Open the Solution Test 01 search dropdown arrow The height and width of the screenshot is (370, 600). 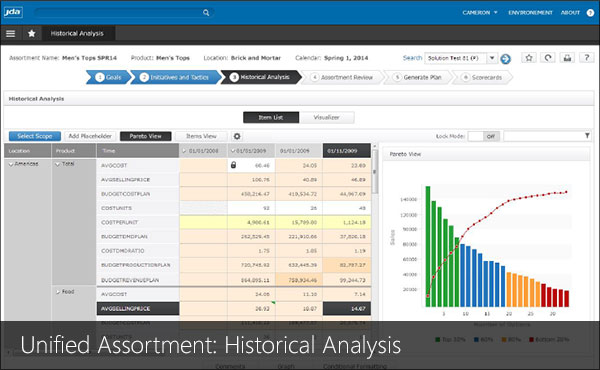click(x=492, y=58)
